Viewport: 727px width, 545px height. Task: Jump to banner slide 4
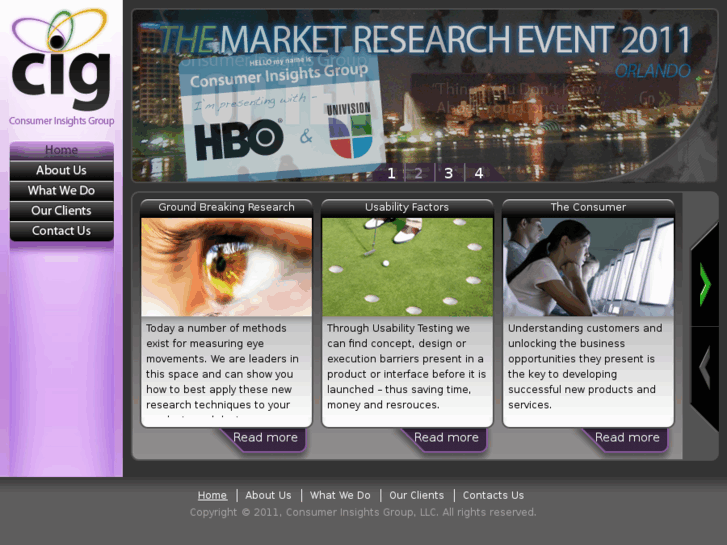pyautogui.click(x=479, y=173)
